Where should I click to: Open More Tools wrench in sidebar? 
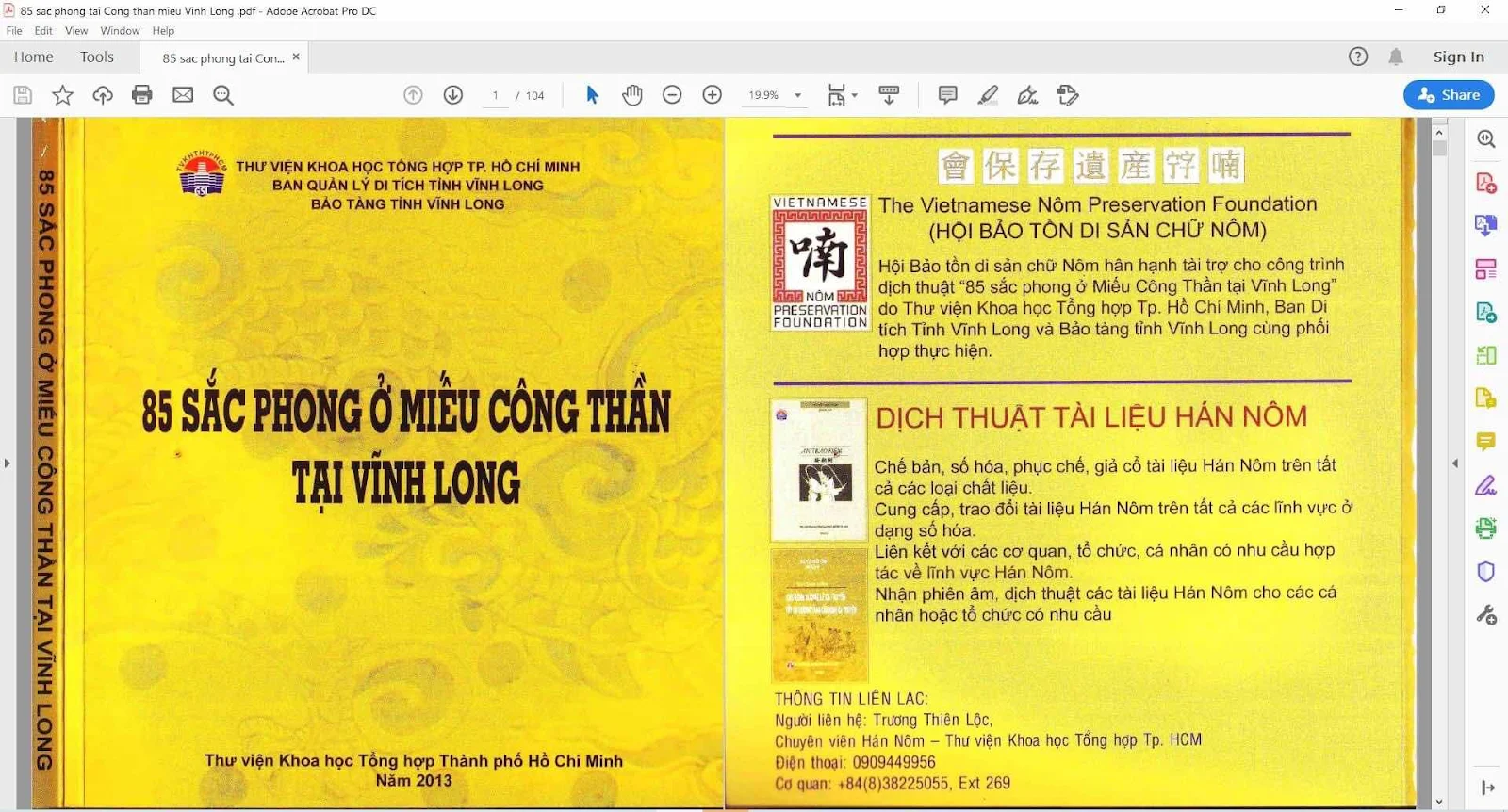(x=1486, y=615)
